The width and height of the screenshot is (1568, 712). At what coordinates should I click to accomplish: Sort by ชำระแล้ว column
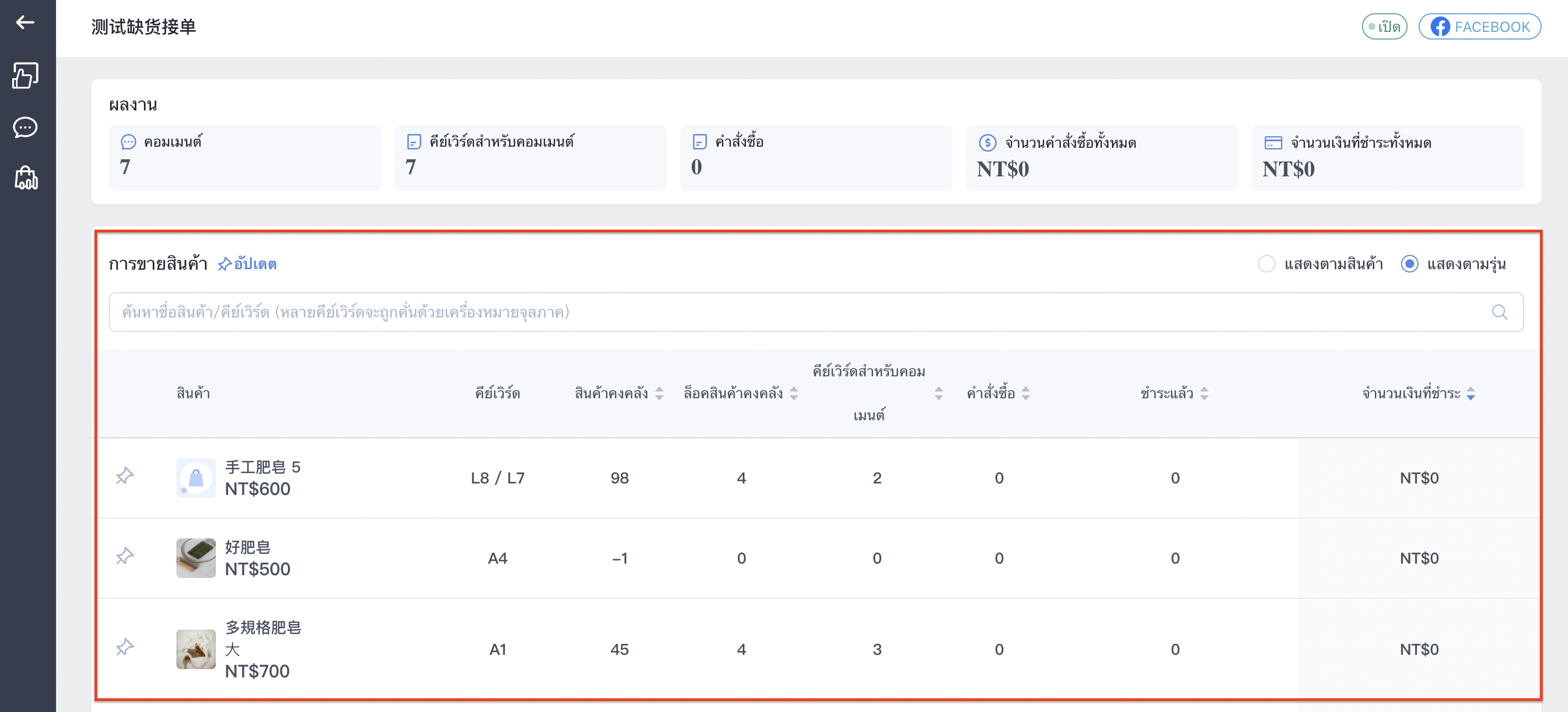tap(1204, 394)
